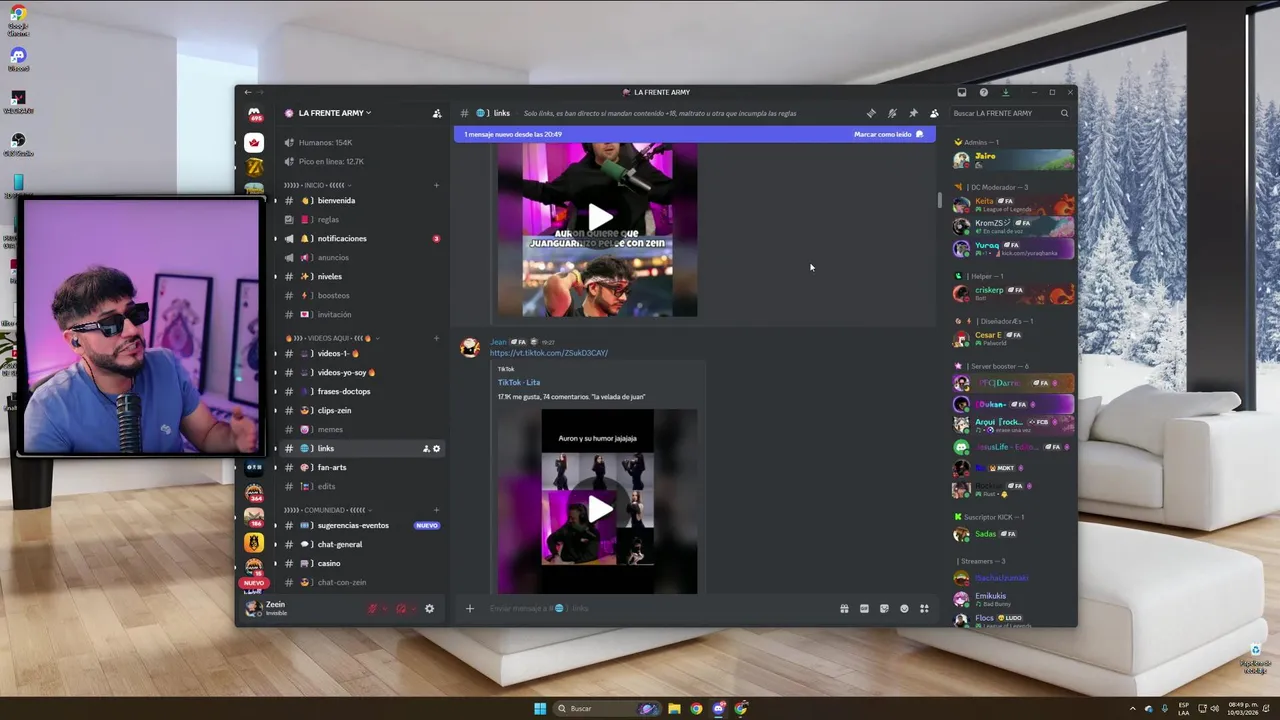Open the invitación channel

(x=362, y=315)
